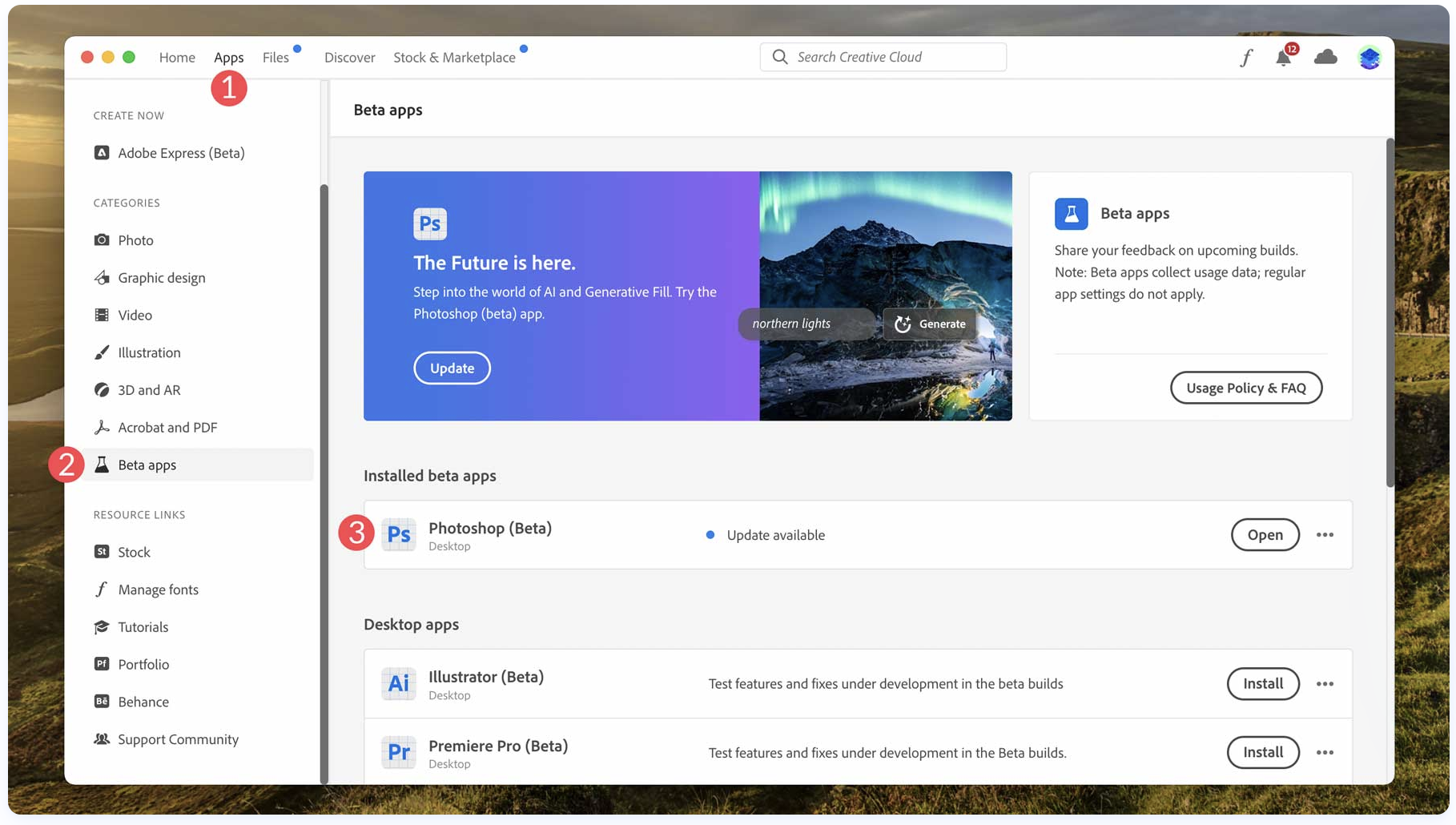
Task: Click the Graphic design label
Action: [162, 278]
